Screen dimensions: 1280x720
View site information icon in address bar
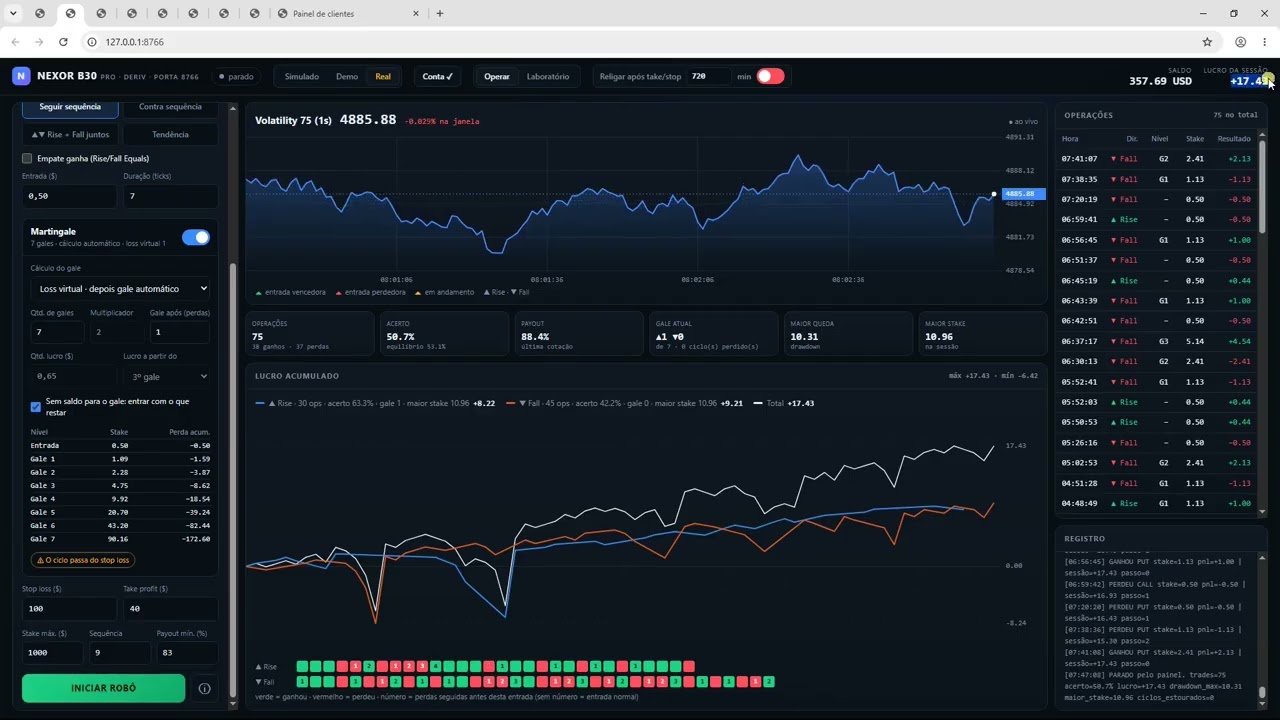tap(91, 42)
